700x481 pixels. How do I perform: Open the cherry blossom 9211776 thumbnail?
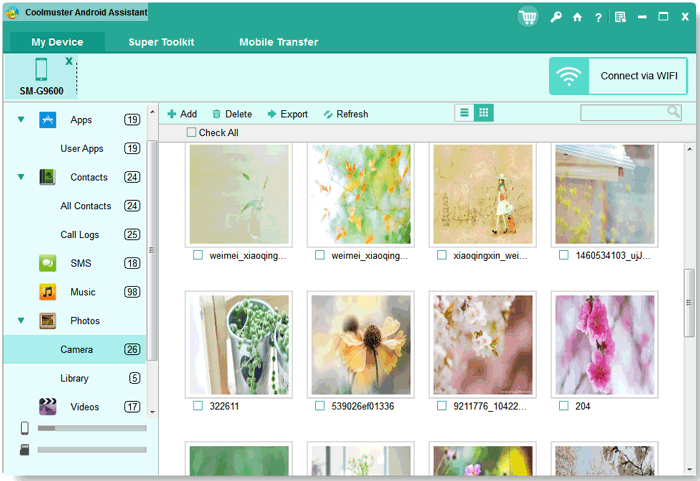click(483, 344)
